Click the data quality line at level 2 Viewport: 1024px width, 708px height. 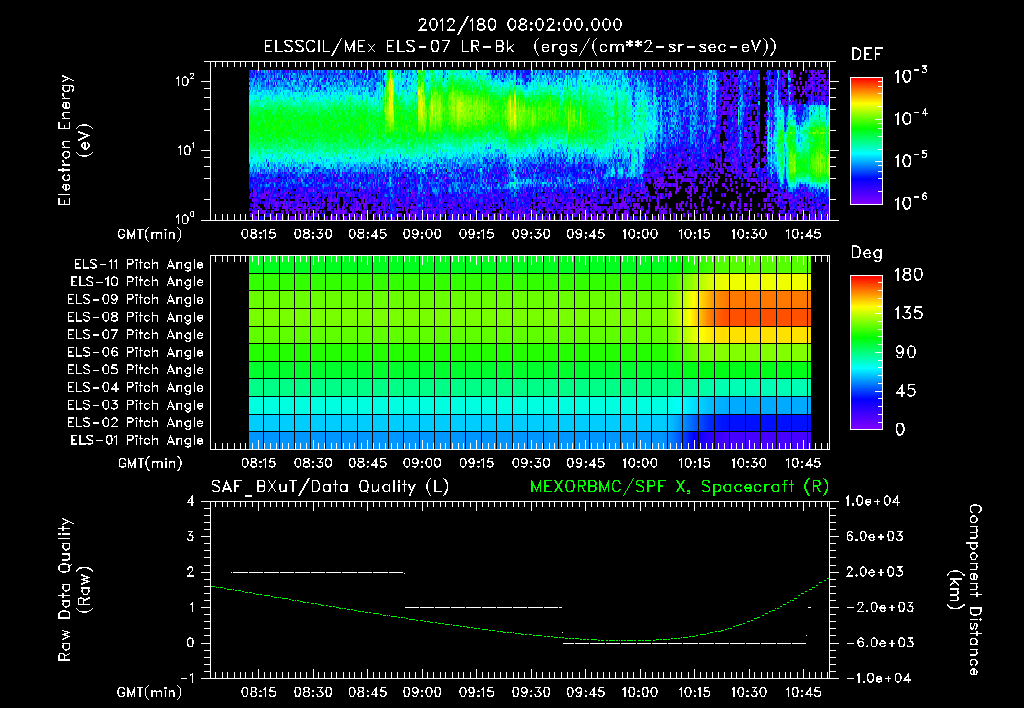(x=318, y=572)
